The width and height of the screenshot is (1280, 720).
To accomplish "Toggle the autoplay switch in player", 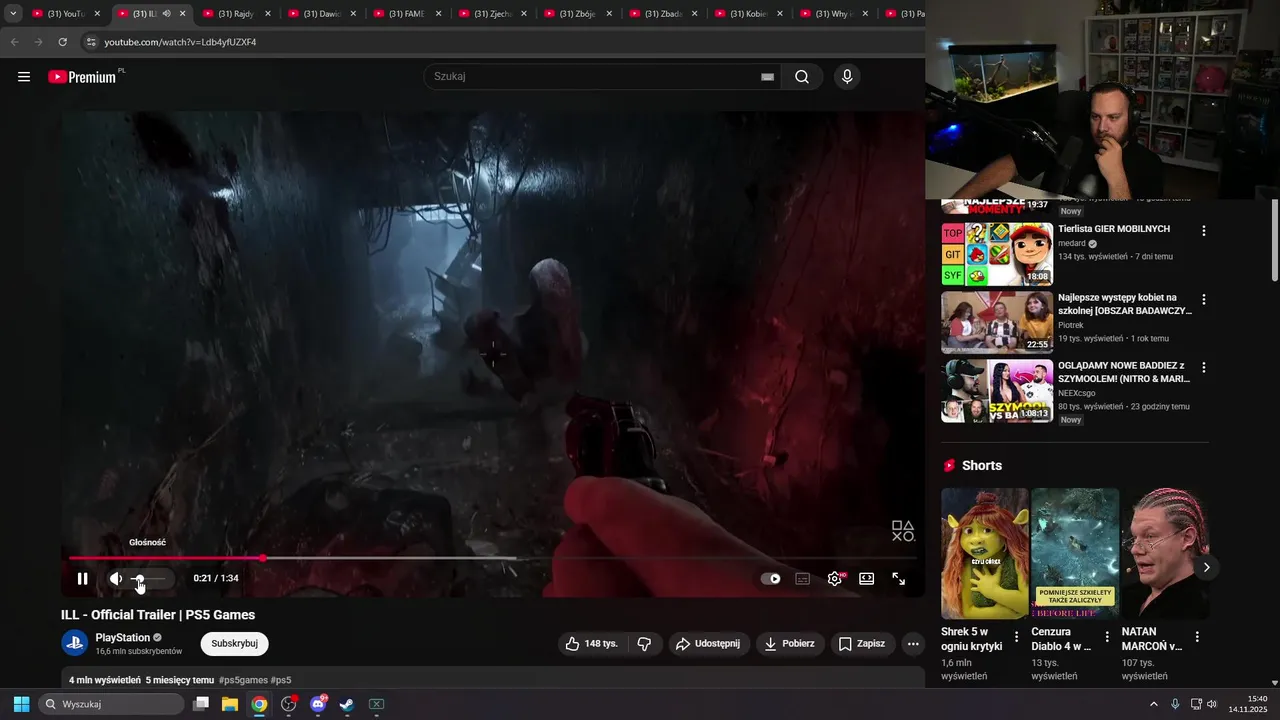I will pyautogui.click(x=770, y=578).
